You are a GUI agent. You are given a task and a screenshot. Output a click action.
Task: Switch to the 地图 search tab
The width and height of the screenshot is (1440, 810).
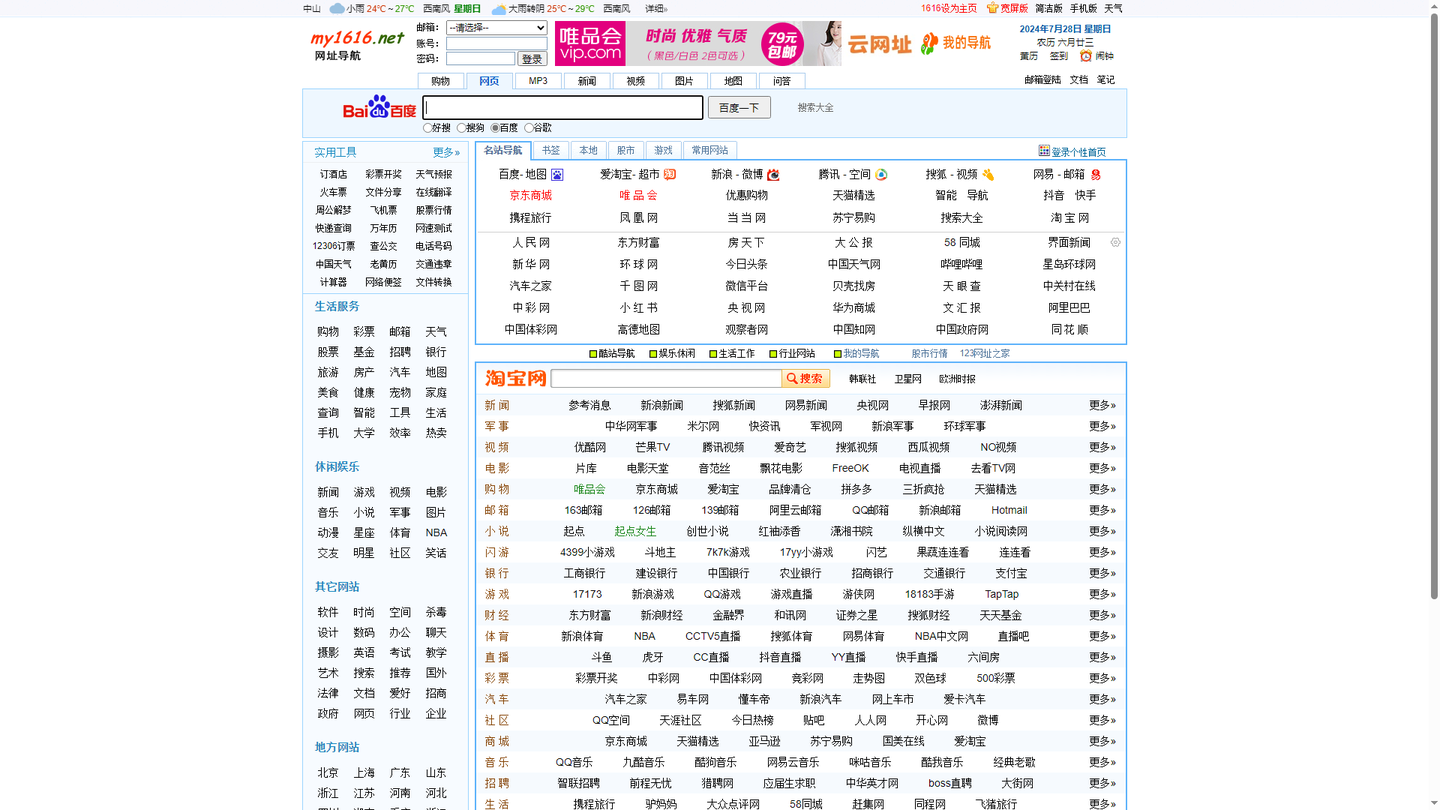(x=733, y=81)
